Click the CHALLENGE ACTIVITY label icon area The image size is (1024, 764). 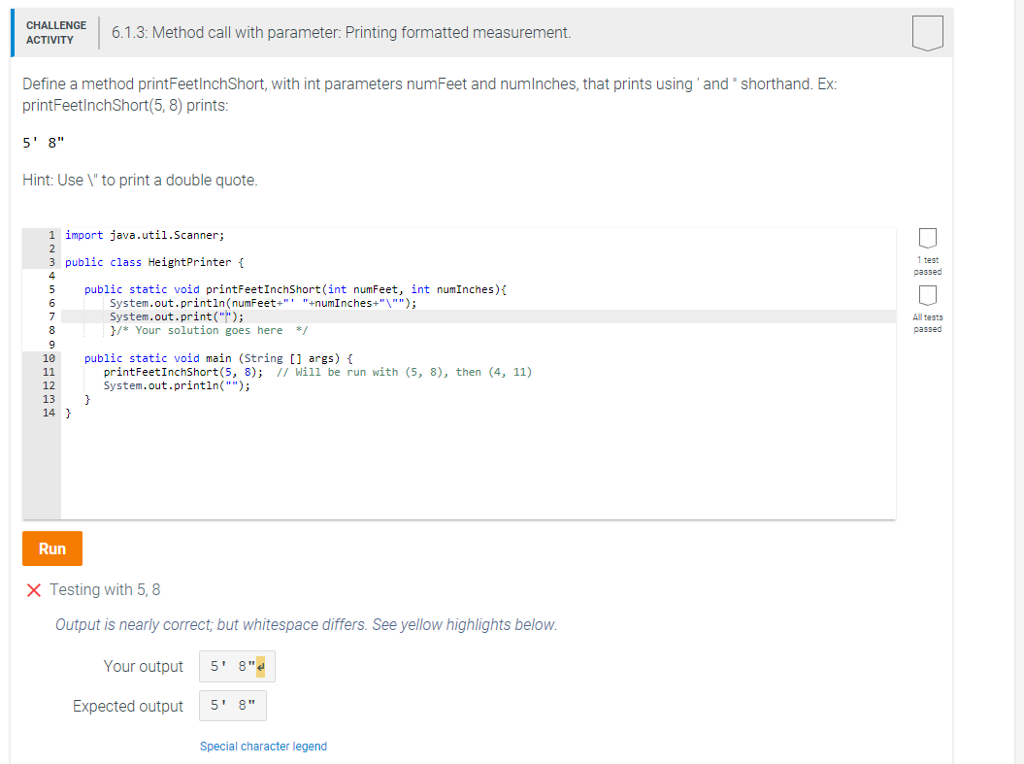point(56,32)
